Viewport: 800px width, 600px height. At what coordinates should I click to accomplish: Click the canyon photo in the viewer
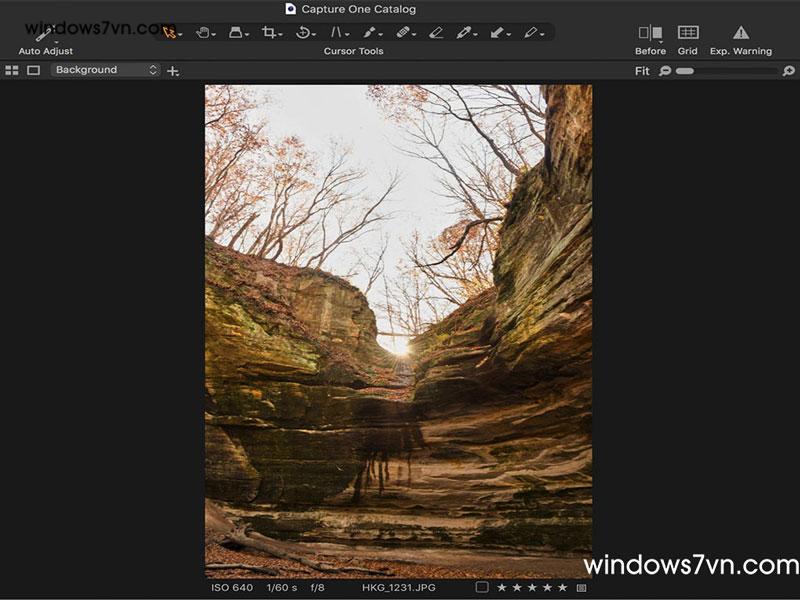click(398, 331)
